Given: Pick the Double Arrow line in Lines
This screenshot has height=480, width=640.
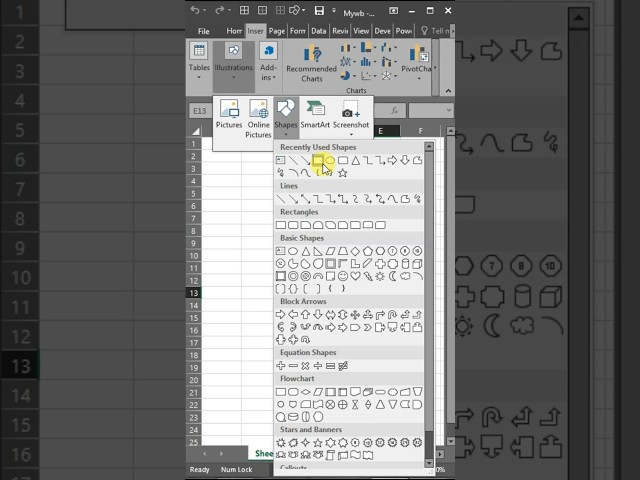Looking at the screenshot, I should (305, 199).
